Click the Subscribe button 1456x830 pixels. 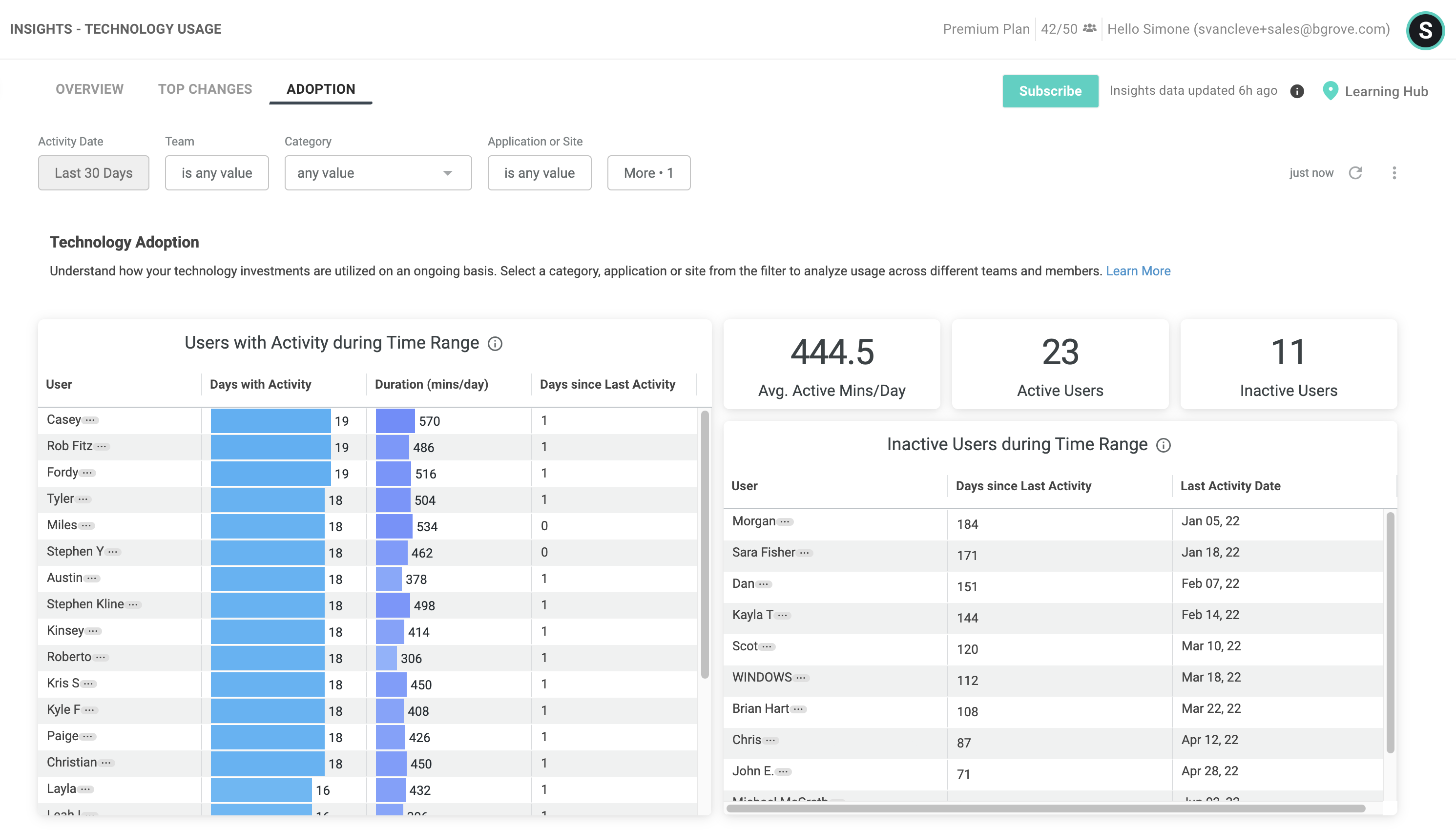1050,91
